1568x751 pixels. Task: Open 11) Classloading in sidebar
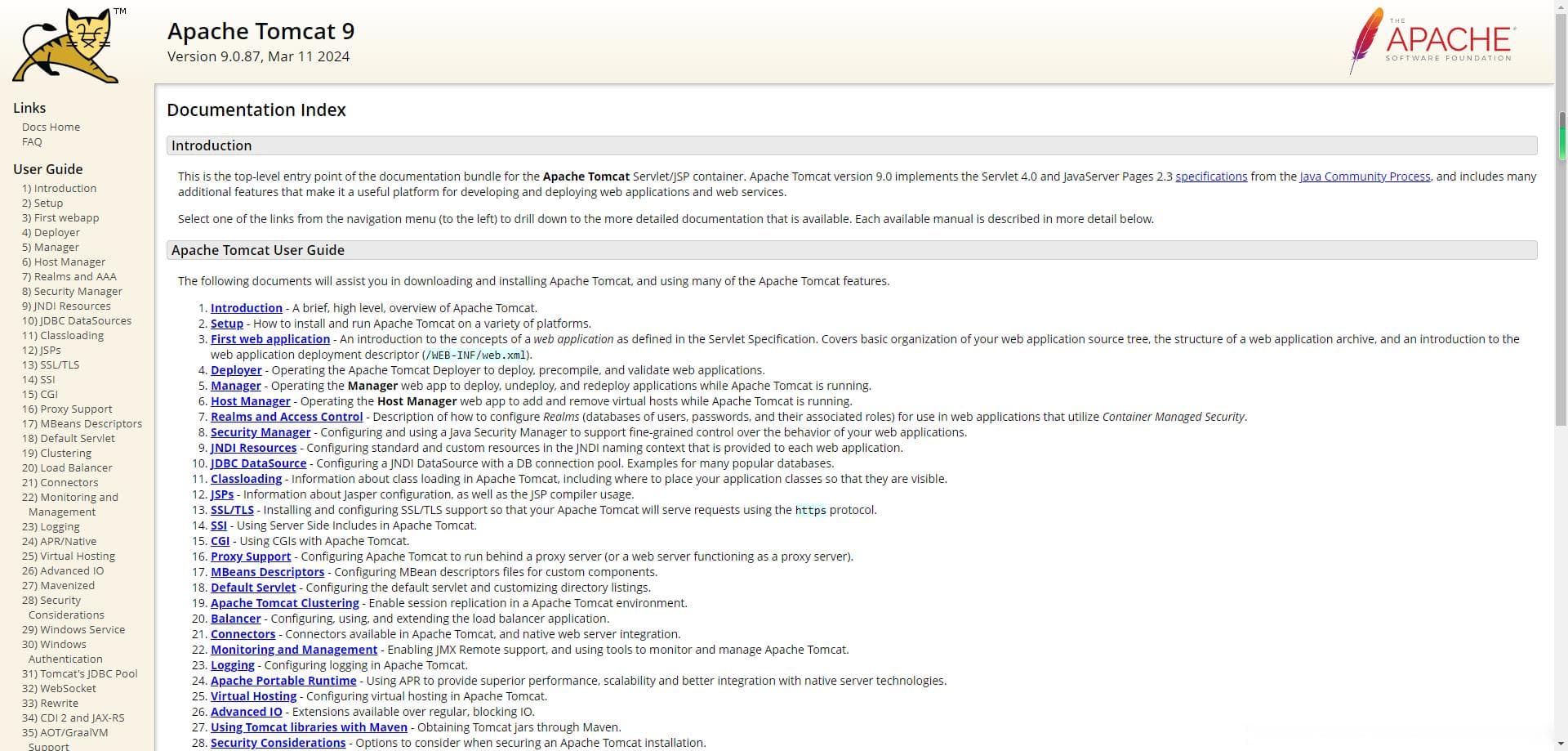63,335
